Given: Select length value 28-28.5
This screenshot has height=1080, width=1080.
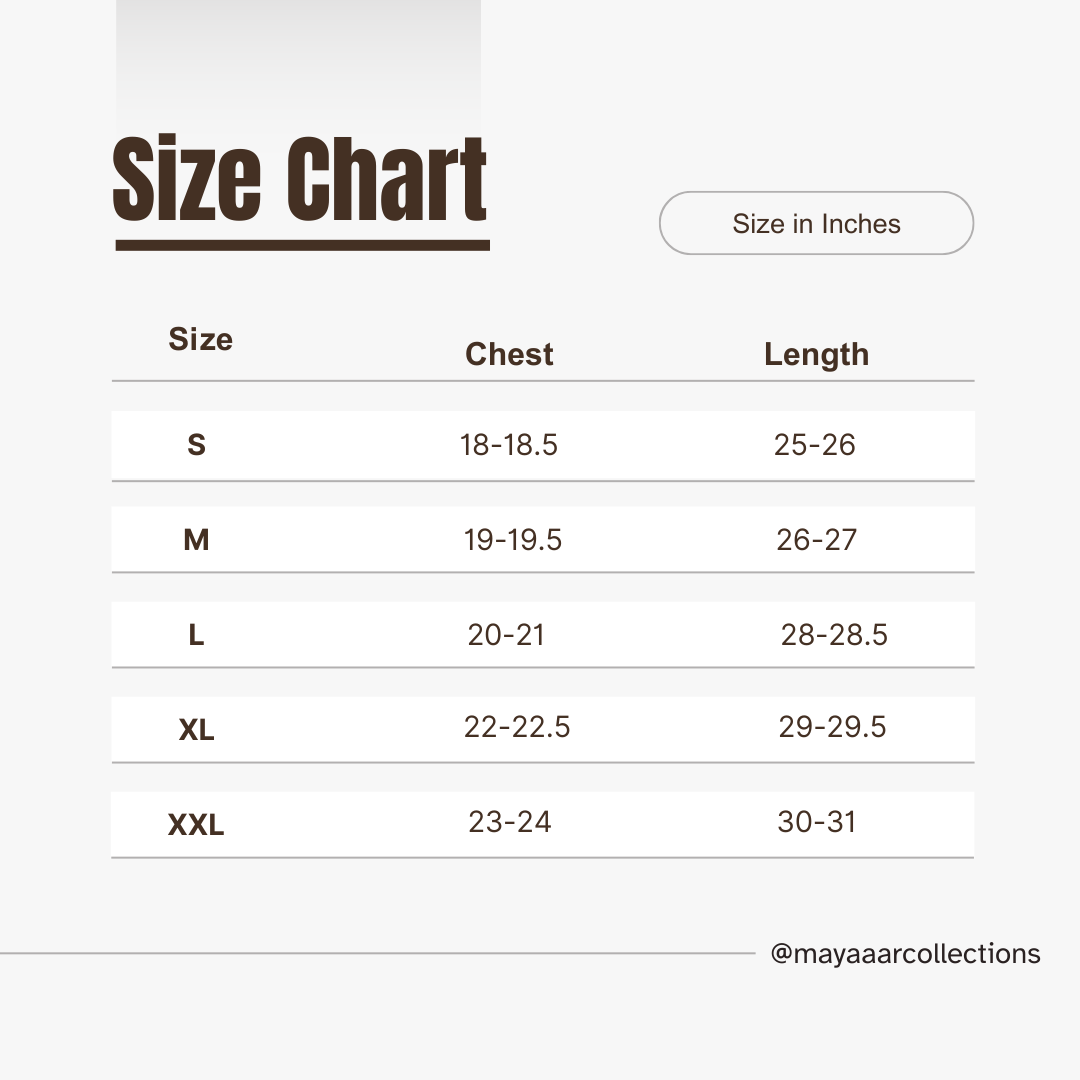Looking at the screenshot, I should pos(834,635).
